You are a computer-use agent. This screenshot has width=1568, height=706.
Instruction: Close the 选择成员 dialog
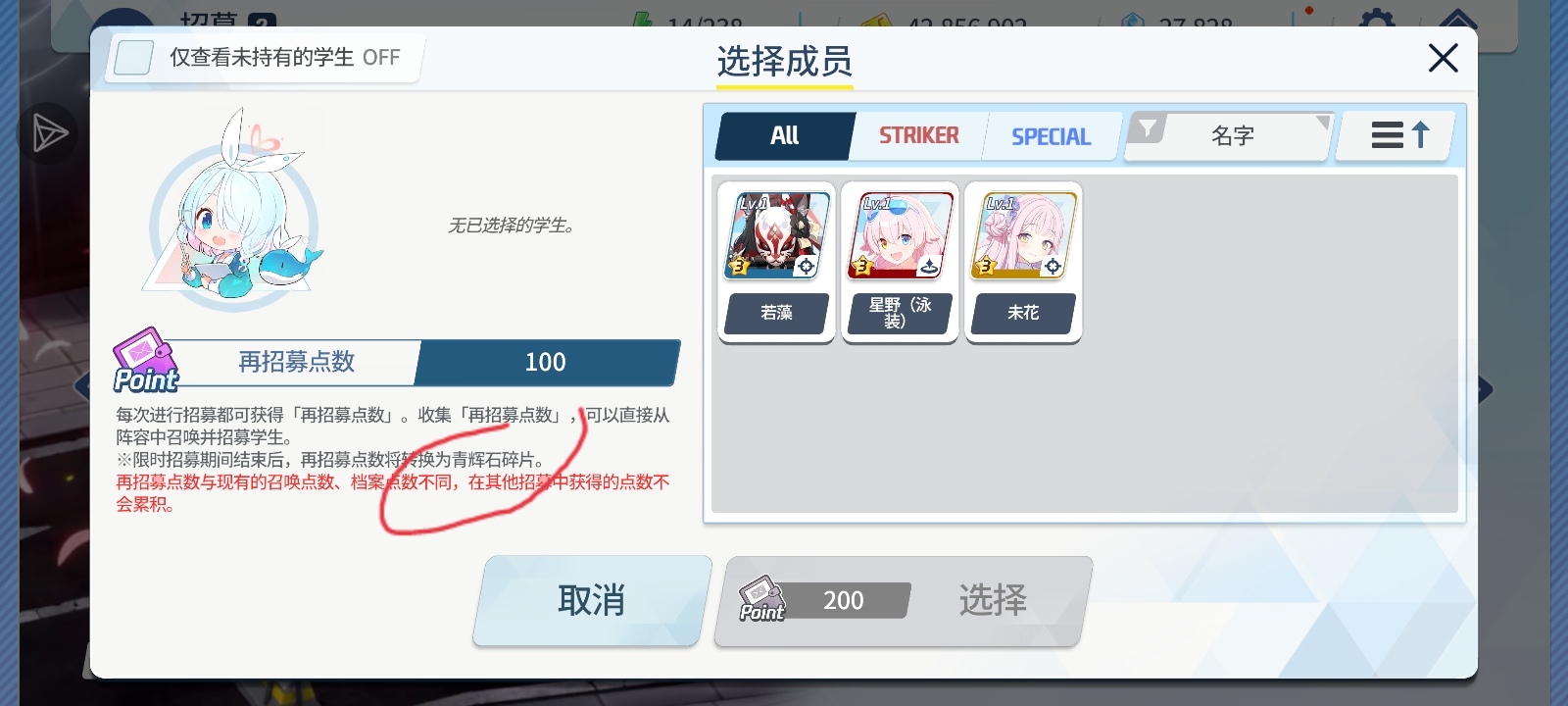click(x=1443, y=58)
